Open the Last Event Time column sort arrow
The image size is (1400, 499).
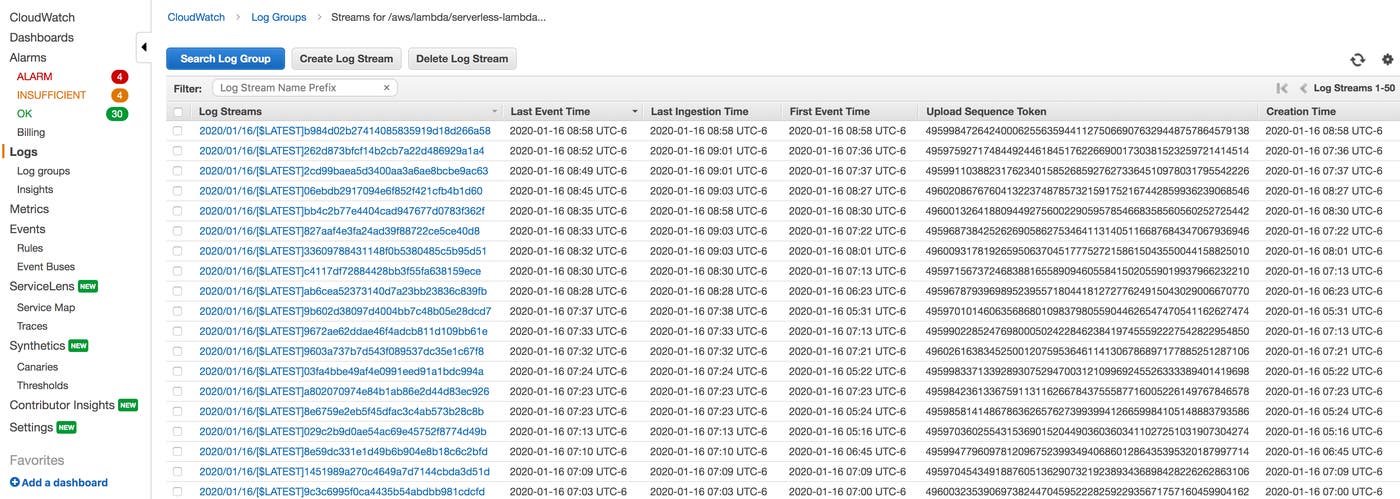point(634,112)
